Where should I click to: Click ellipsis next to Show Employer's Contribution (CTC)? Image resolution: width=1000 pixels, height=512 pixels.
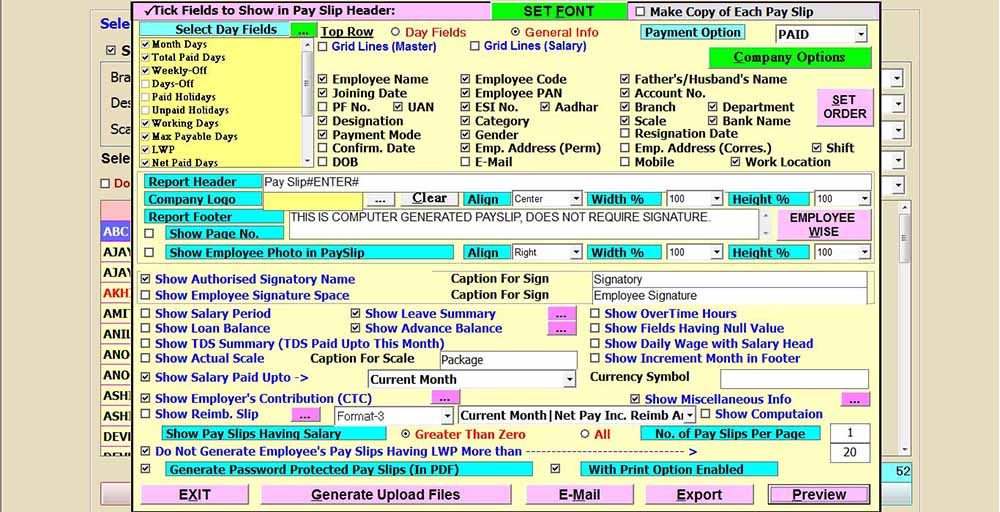click(445, 398)
